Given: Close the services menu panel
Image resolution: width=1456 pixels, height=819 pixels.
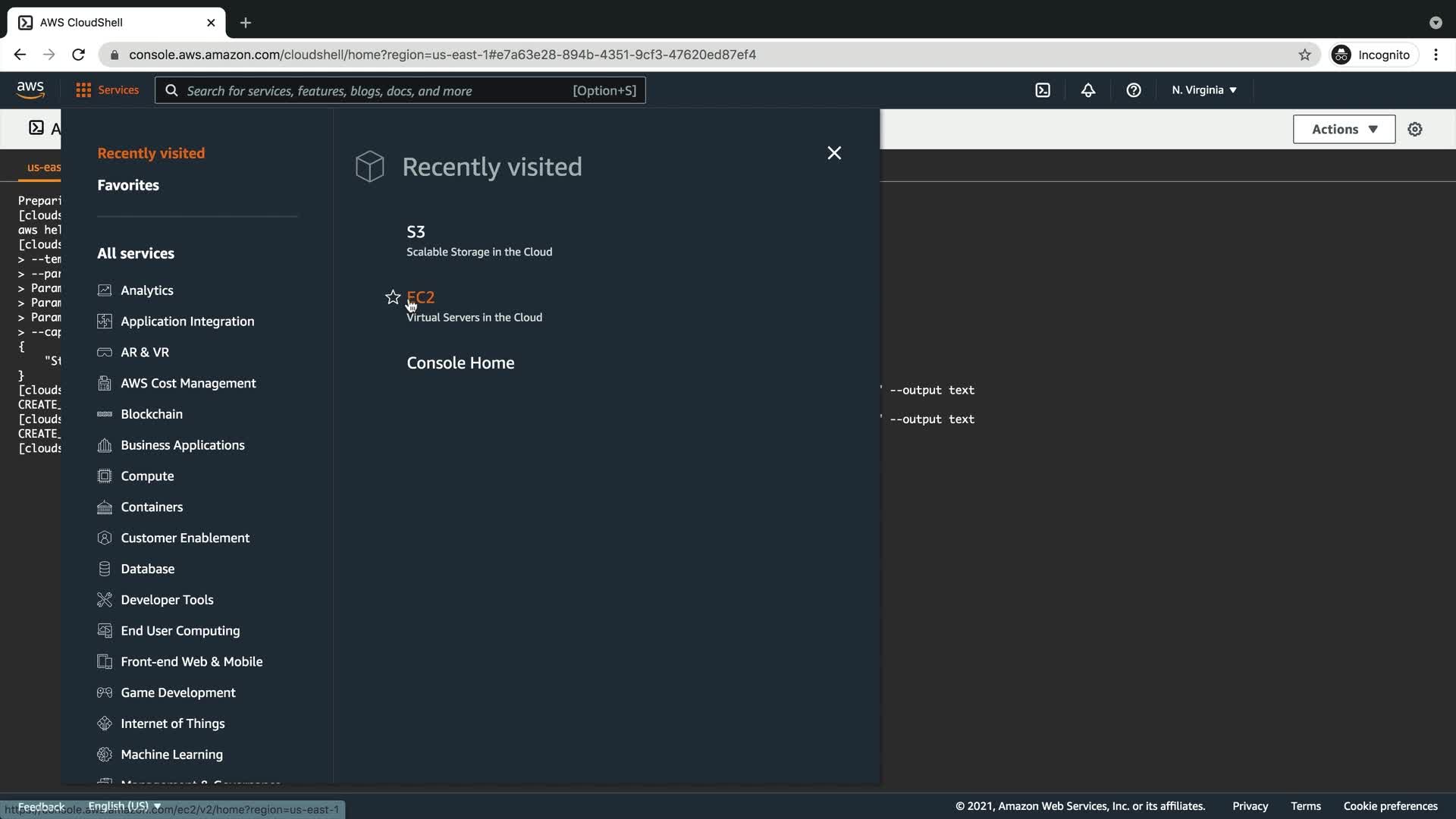Looking at the screenshot, I should point(834,153).
